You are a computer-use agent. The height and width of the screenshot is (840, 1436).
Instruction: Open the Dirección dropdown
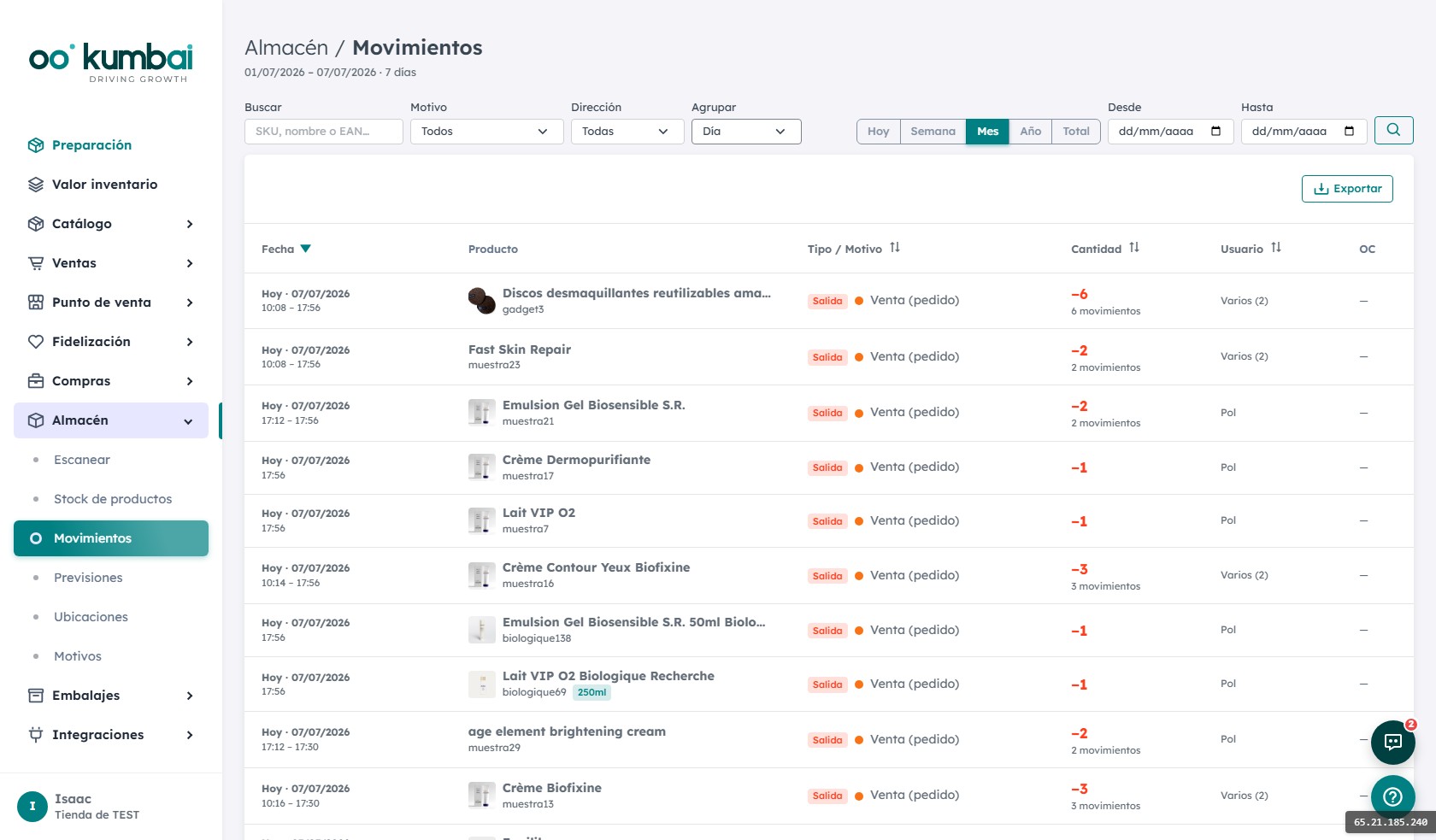(x=627, y=132)
